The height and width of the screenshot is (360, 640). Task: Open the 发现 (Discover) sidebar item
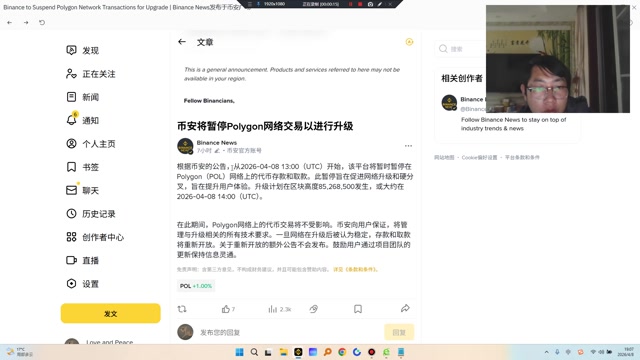(x=83, y=50)
